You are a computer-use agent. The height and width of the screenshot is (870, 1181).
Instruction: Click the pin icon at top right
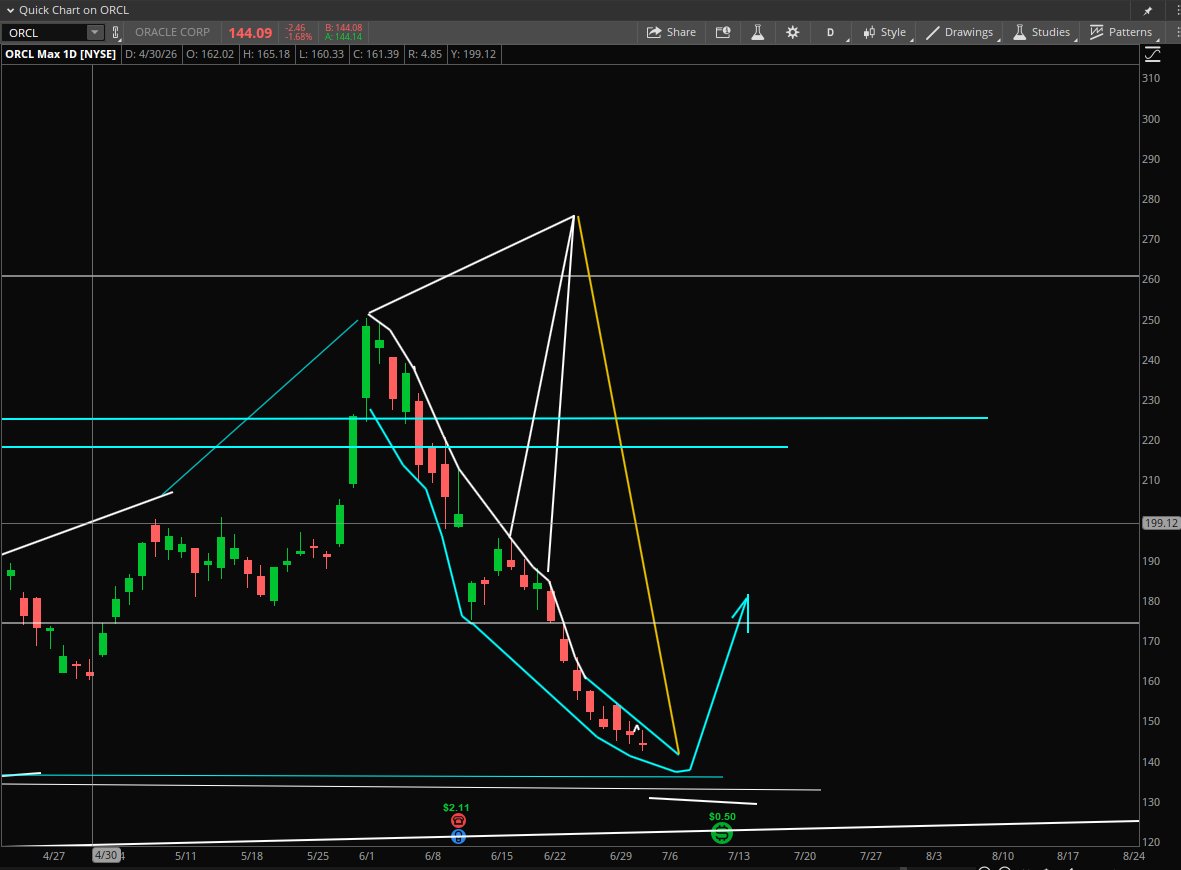(x=1148, y=11)
